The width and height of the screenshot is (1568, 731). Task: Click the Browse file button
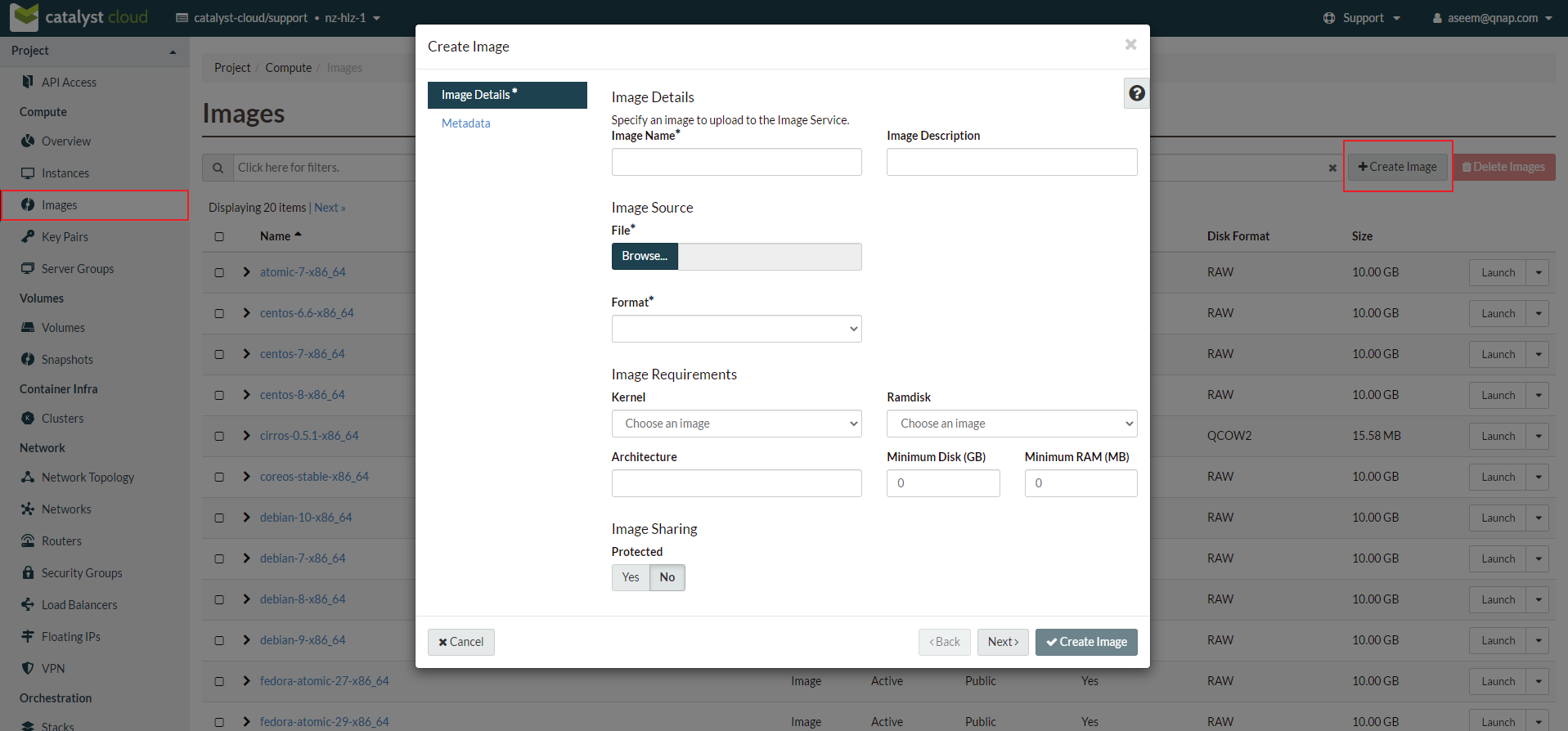[645, 257]
